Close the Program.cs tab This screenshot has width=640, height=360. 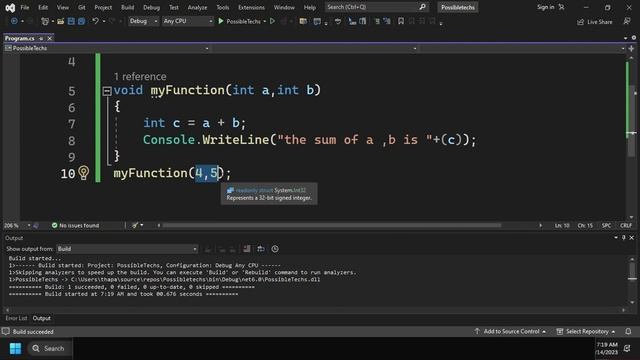50,38
